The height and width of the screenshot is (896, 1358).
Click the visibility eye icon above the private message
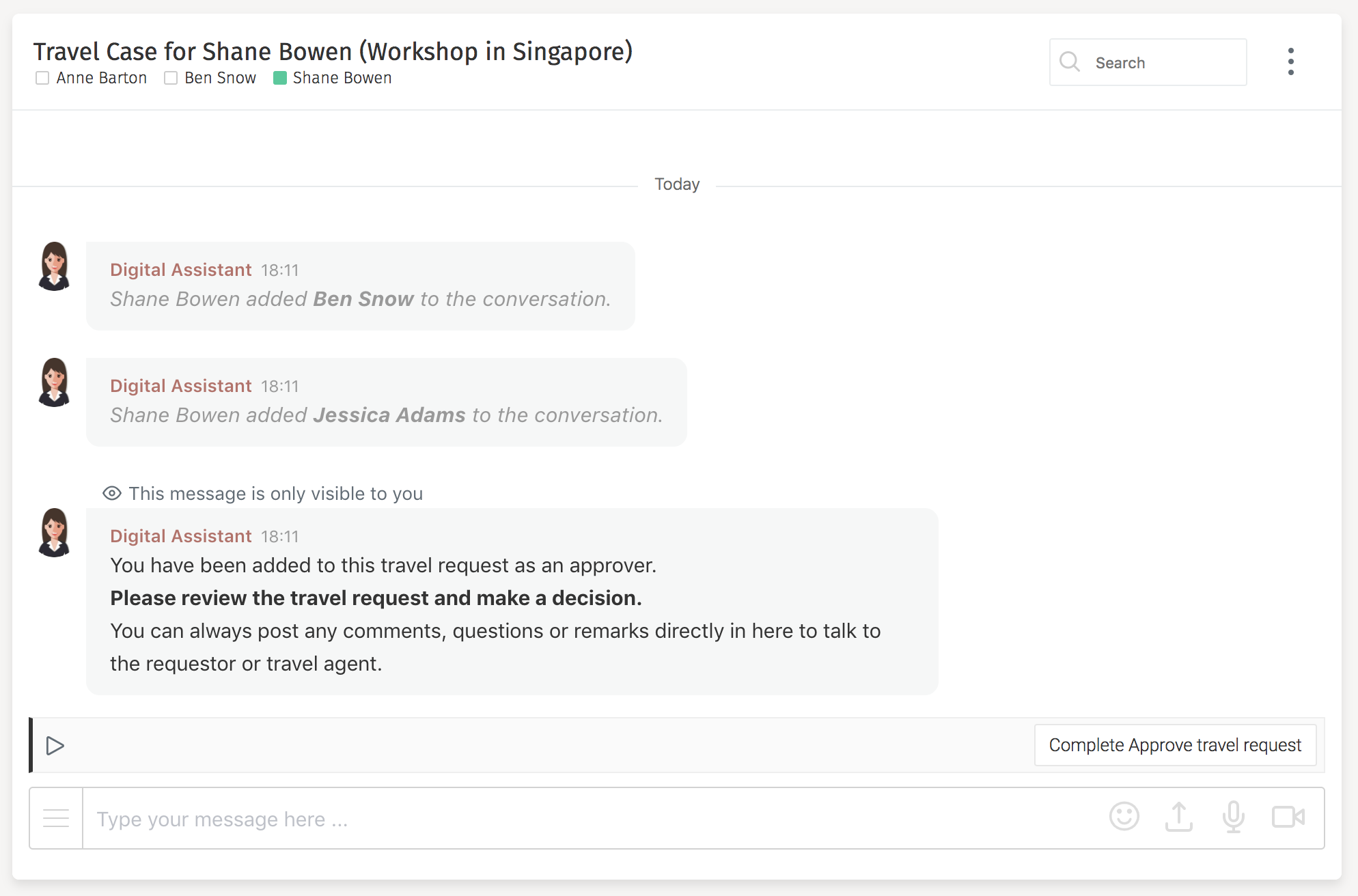pos(111,493)
